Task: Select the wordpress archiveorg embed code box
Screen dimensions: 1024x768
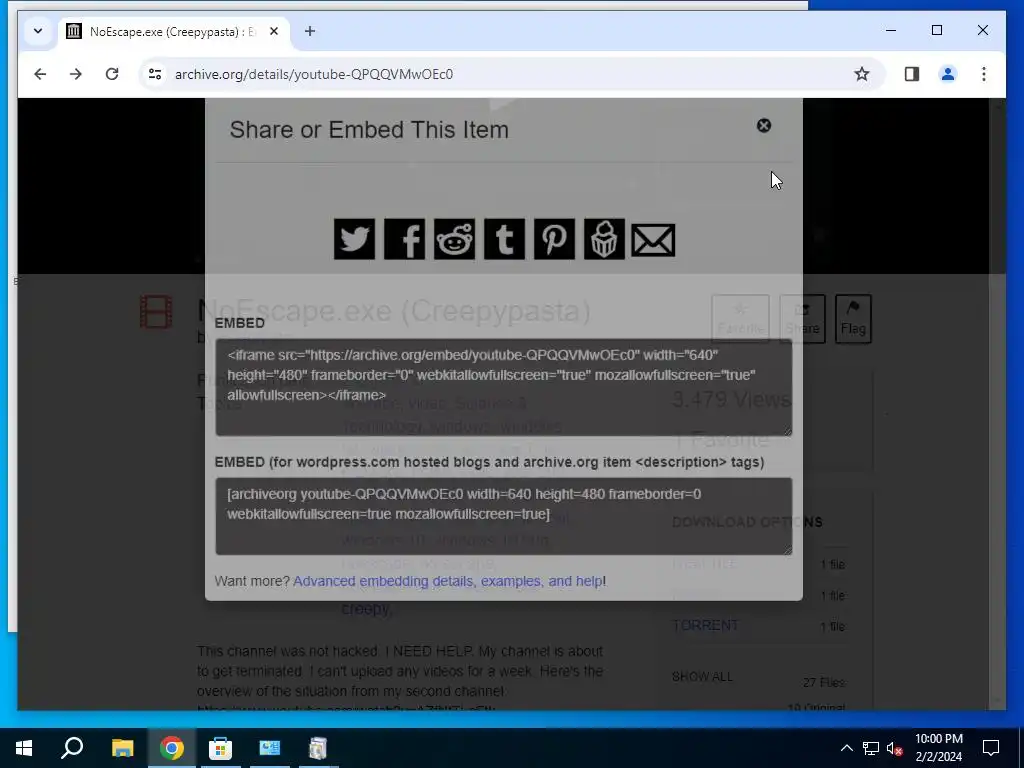Action: [504, 517]
